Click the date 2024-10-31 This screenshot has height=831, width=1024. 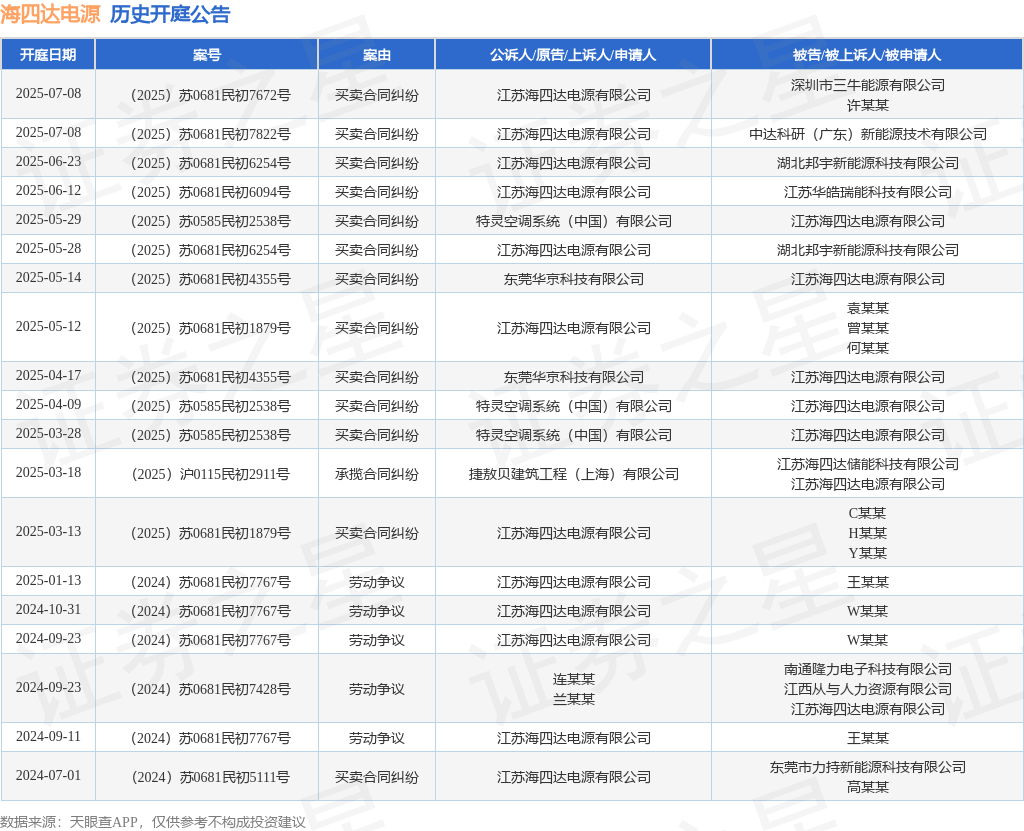[x=48, y=610]
